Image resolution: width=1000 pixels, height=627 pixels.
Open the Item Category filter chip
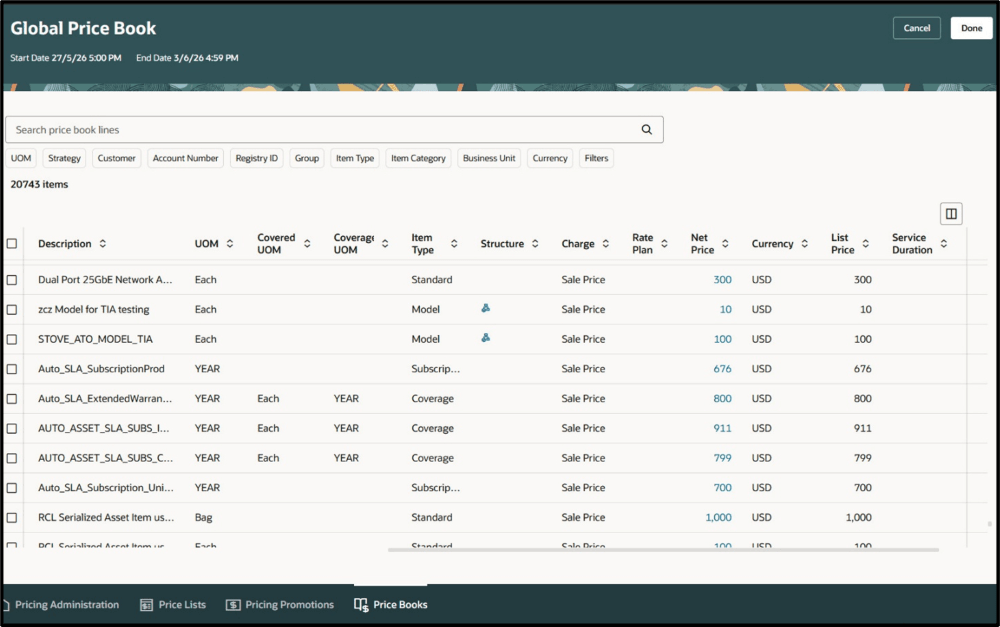[418, 158]
